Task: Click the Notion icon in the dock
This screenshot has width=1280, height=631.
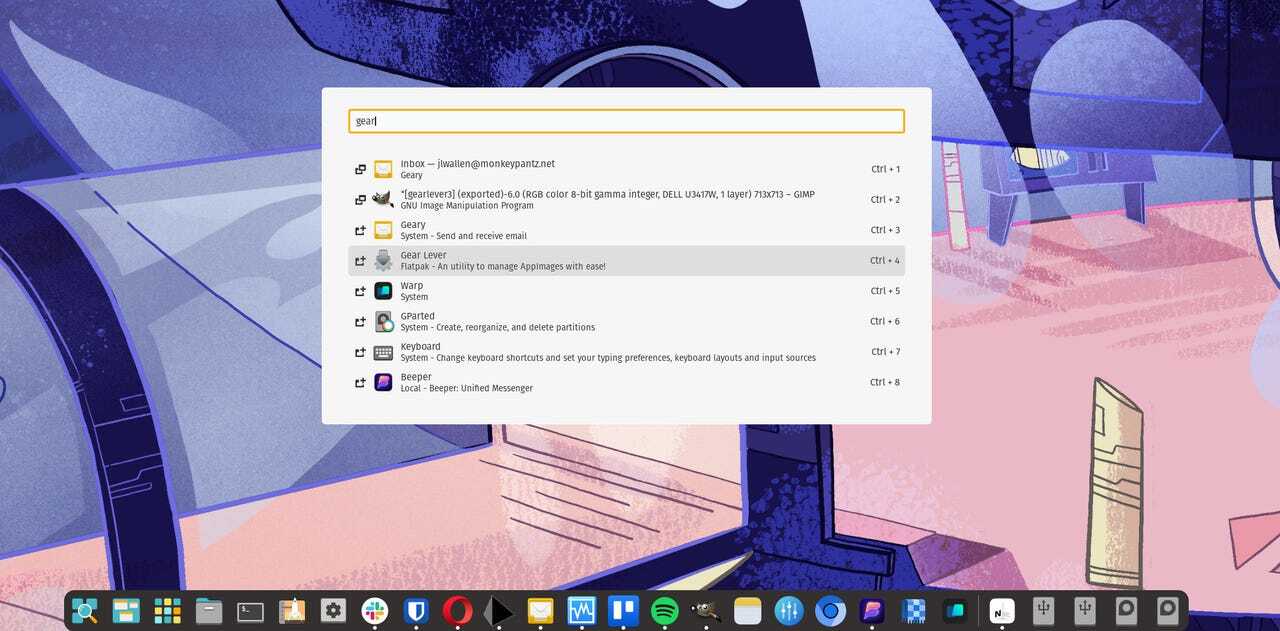Action: 1001,610
